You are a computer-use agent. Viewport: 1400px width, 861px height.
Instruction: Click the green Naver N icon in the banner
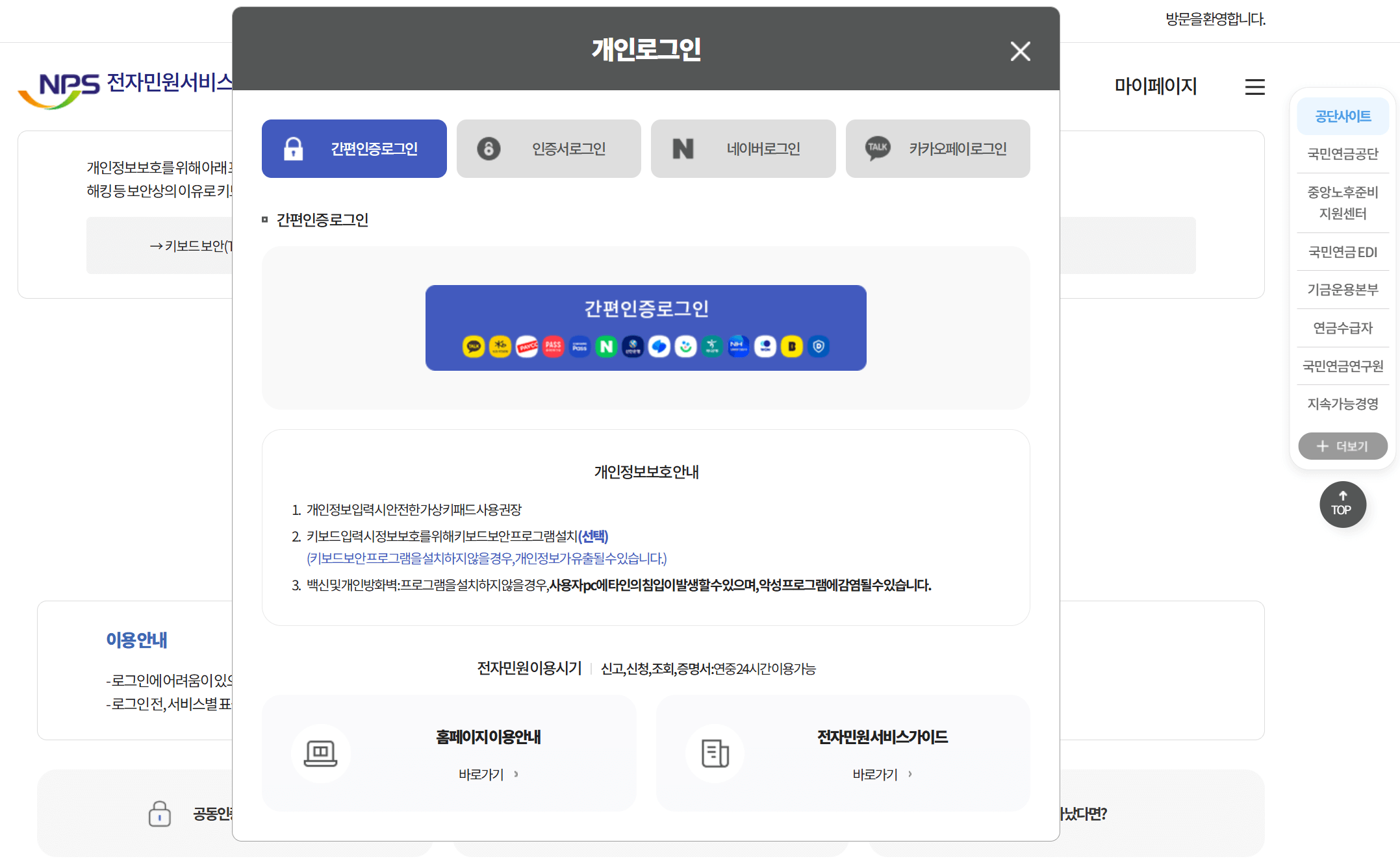coord(606,347)
